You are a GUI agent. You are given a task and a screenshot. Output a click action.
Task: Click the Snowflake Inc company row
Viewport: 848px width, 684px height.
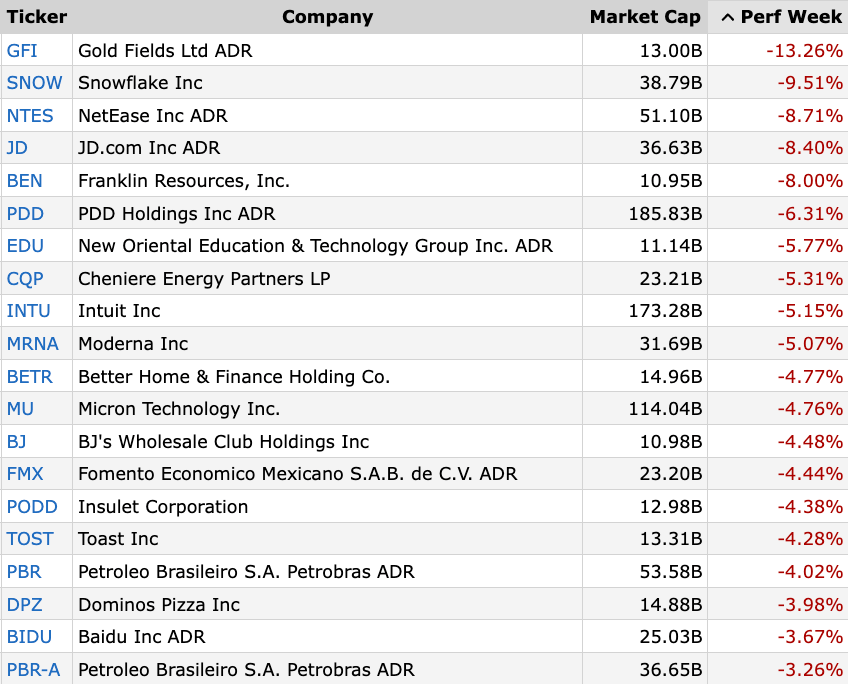140,83
